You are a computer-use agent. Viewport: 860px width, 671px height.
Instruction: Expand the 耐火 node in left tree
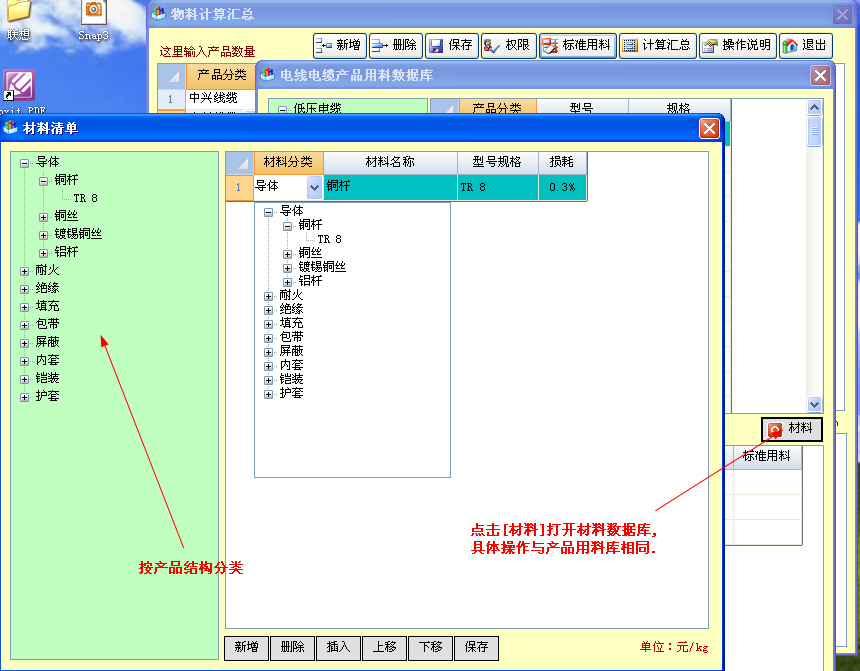click(x=25, y=270)
